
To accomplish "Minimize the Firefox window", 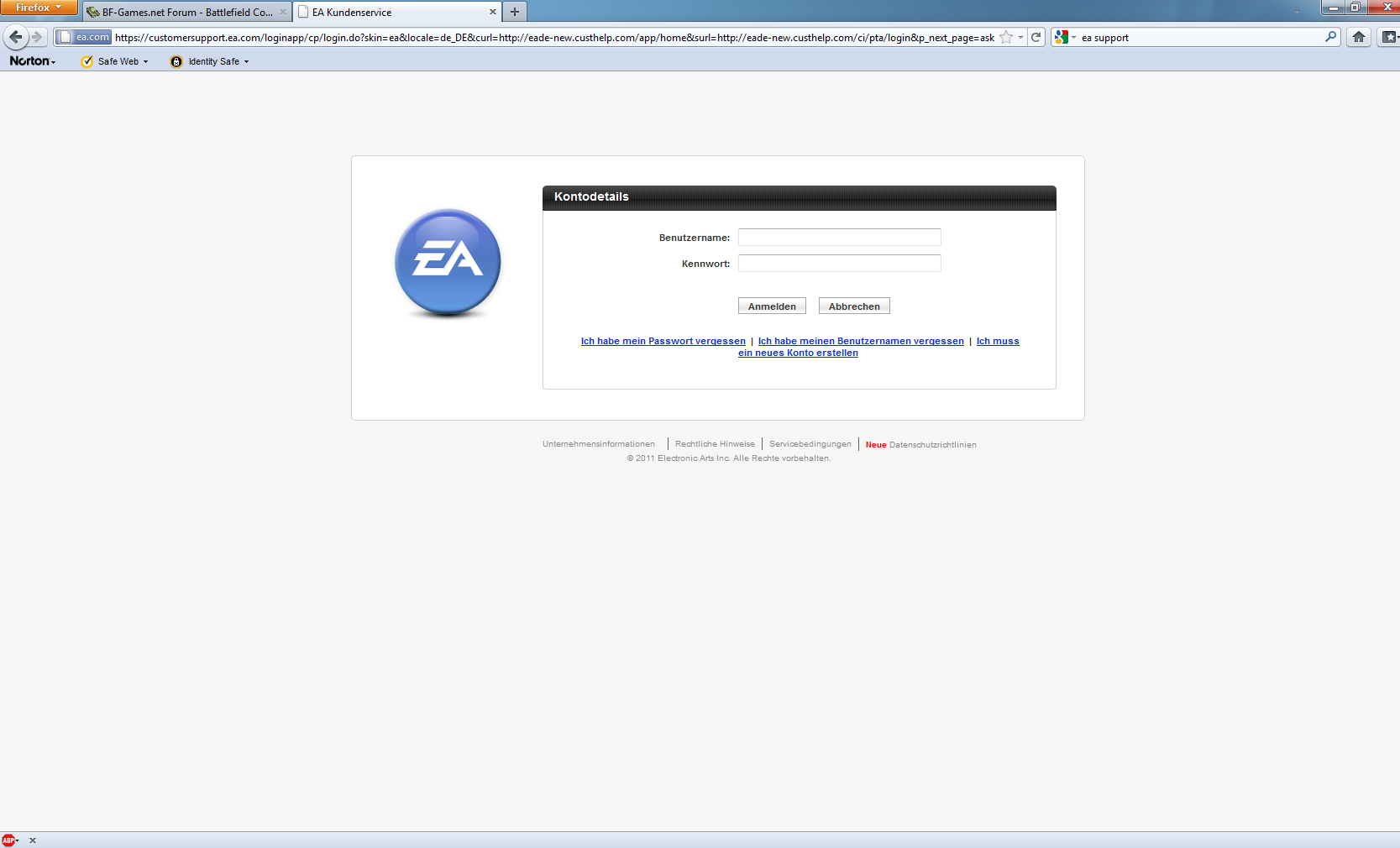I will pos(1333,8).
